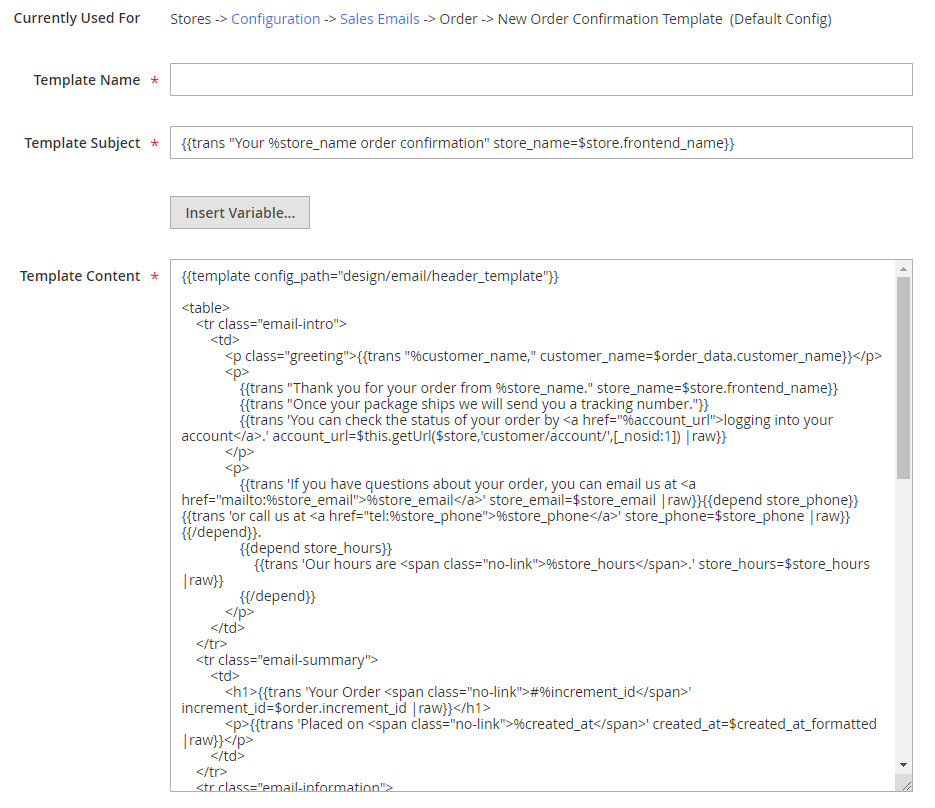This screenshot has width=935, height=808.
Task: Focus the Template Name input field
Action: pyautogui.click(x=541, y=79)
